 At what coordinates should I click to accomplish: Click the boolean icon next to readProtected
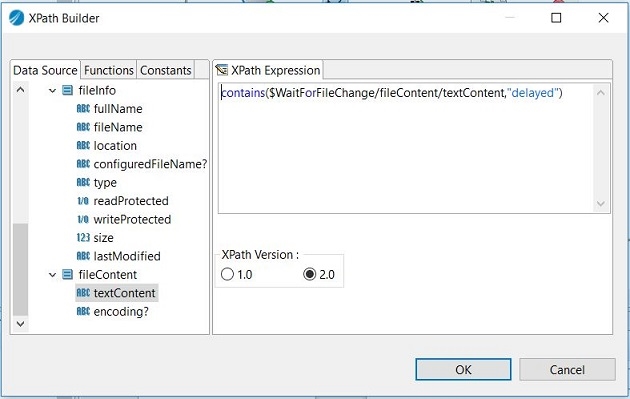click(83, 201)
